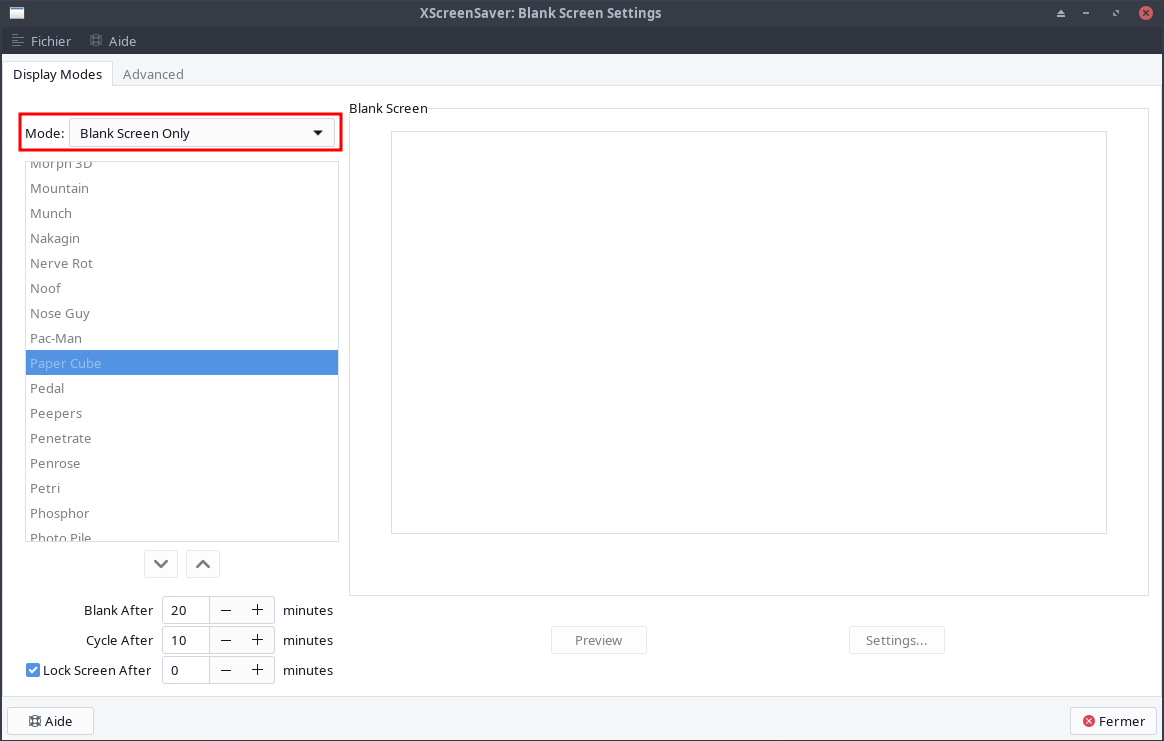The height and width of the screenshot is (741, 1164).
Task: Decrease Cycle After minutes with minus
Action: (x=226, y=640)
